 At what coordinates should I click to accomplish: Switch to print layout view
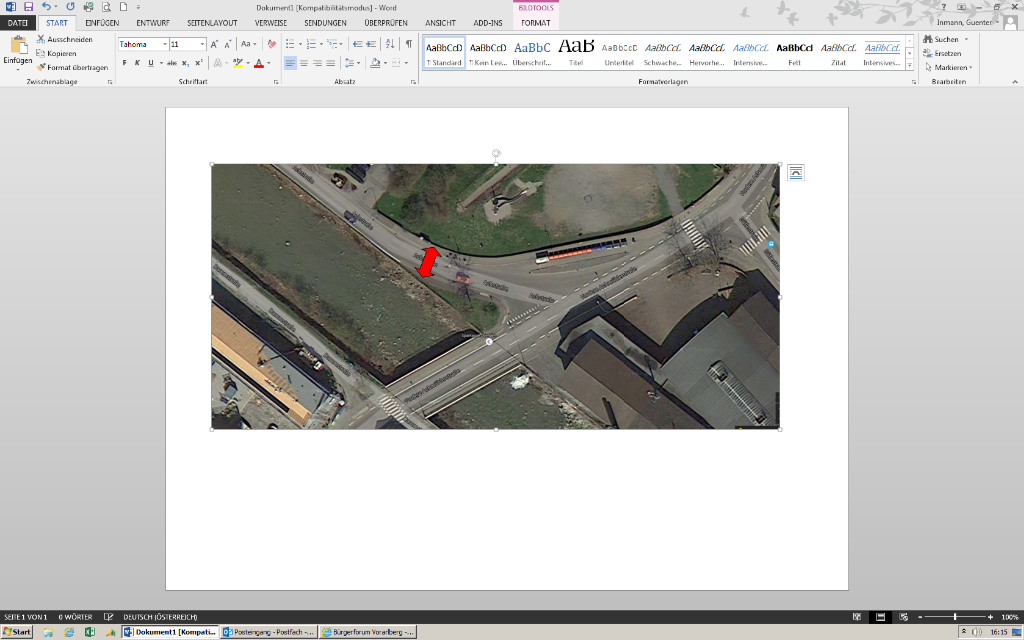880,617
